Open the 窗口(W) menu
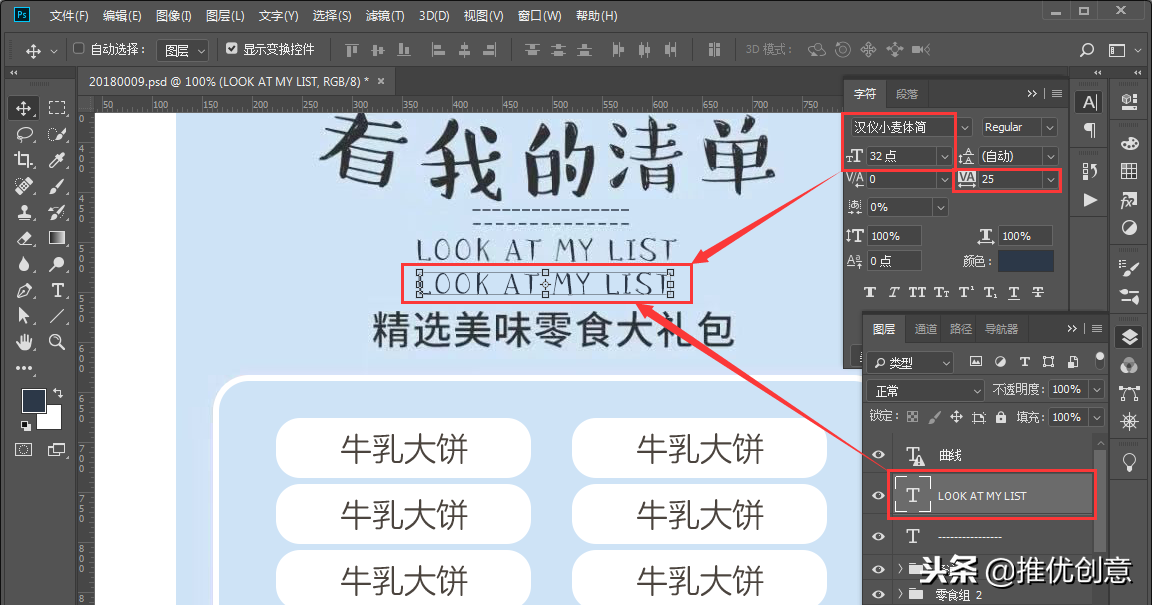 tap(539, 15)
